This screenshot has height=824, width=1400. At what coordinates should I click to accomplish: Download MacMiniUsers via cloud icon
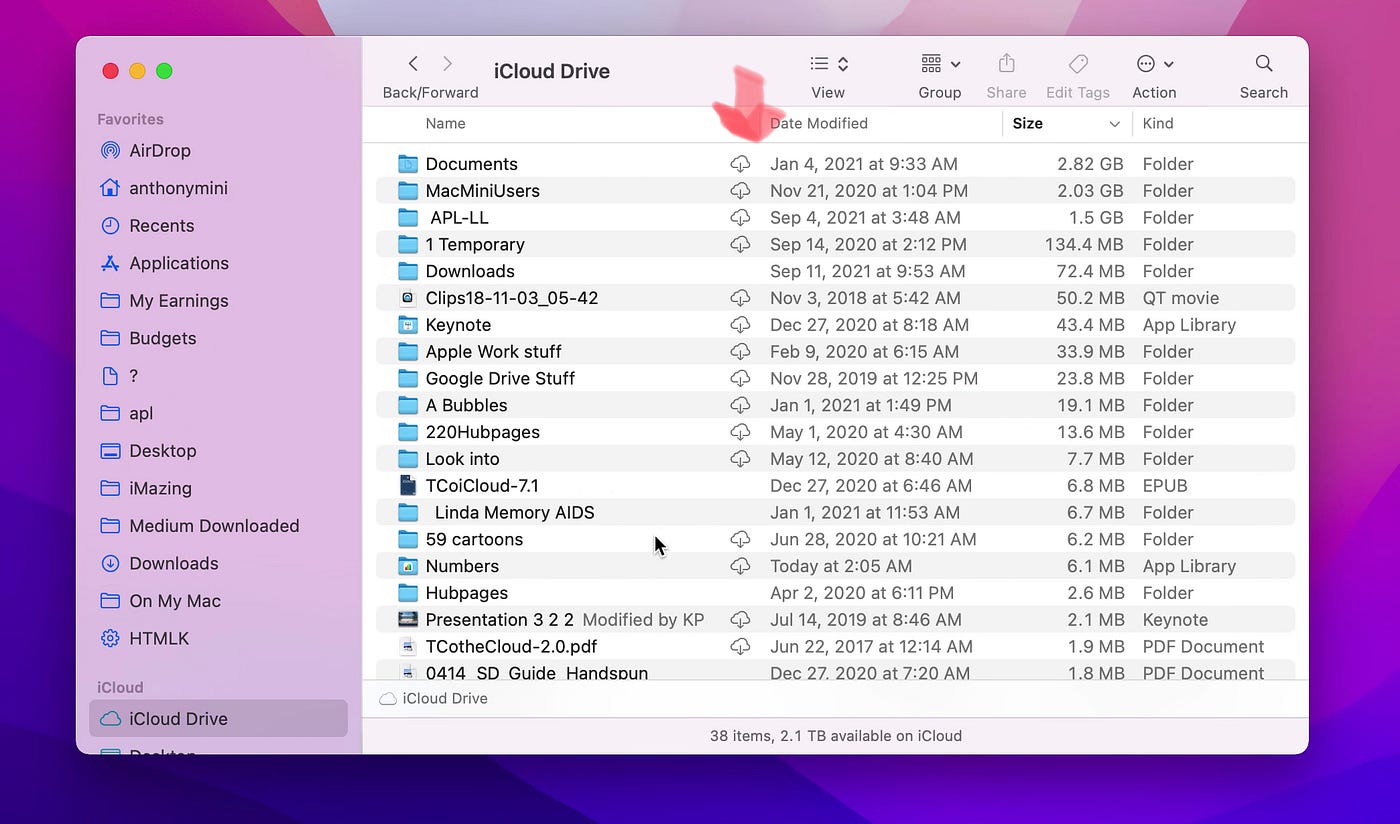tap(740, 191)
